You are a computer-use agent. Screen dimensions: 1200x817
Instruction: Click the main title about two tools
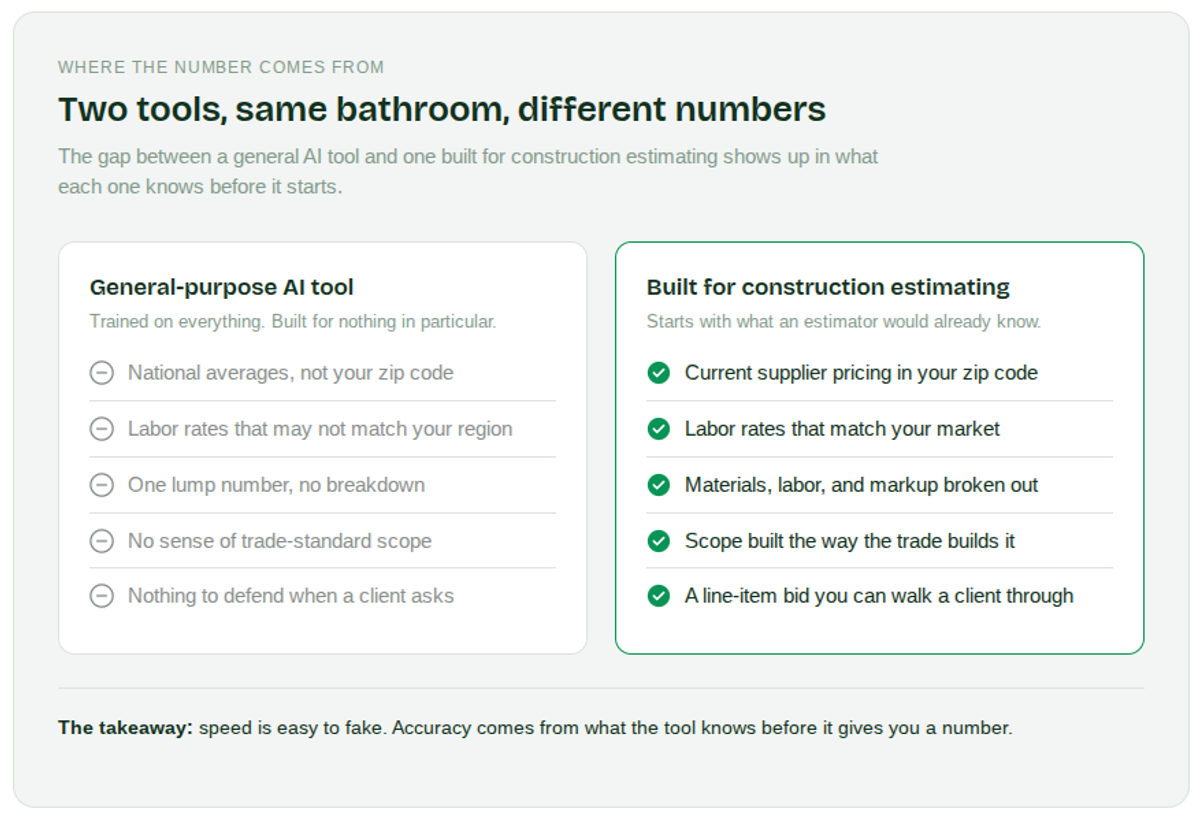click(x=442, y=109)
